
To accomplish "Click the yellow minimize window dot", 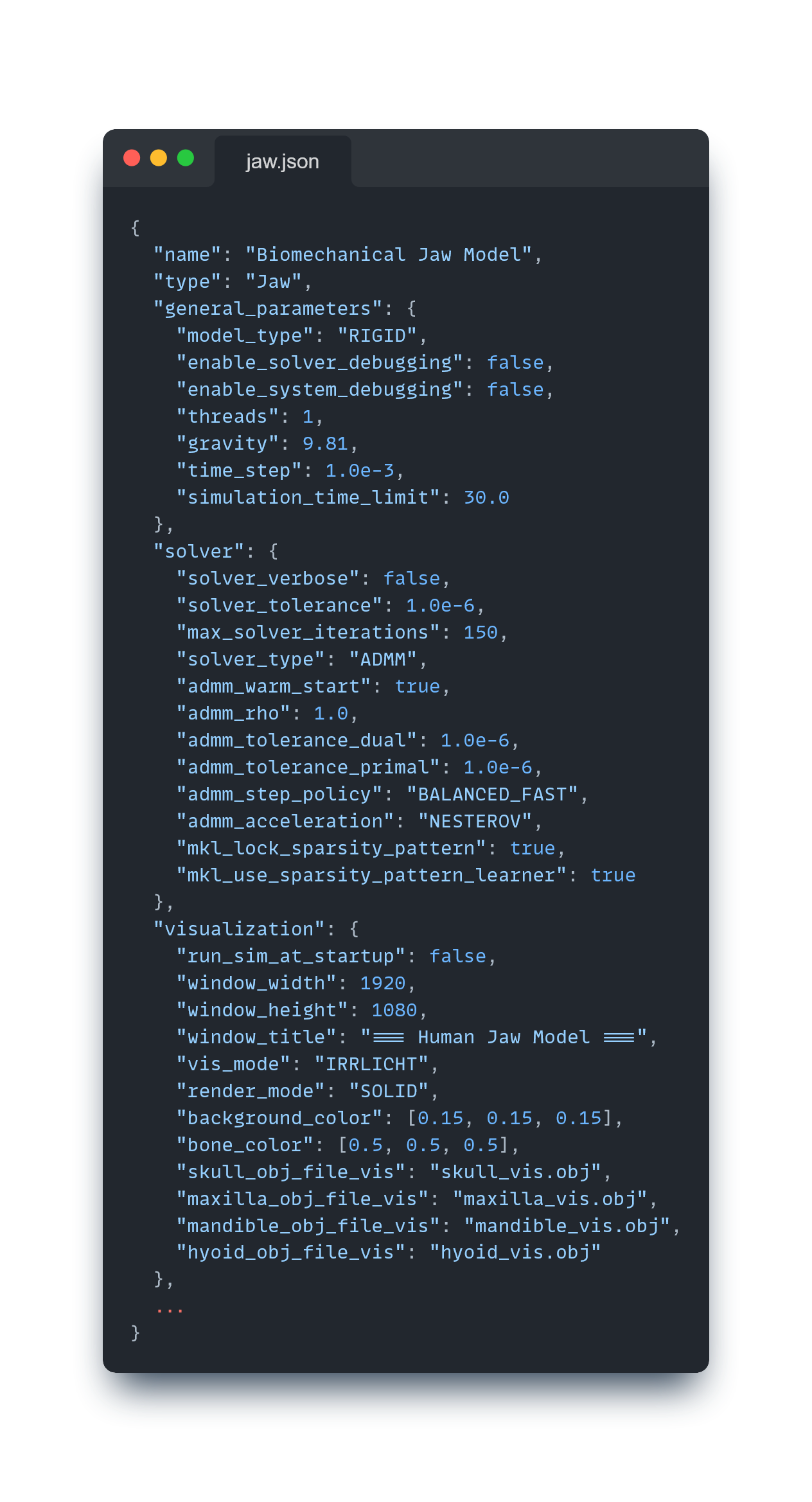I will click(159, 158).
